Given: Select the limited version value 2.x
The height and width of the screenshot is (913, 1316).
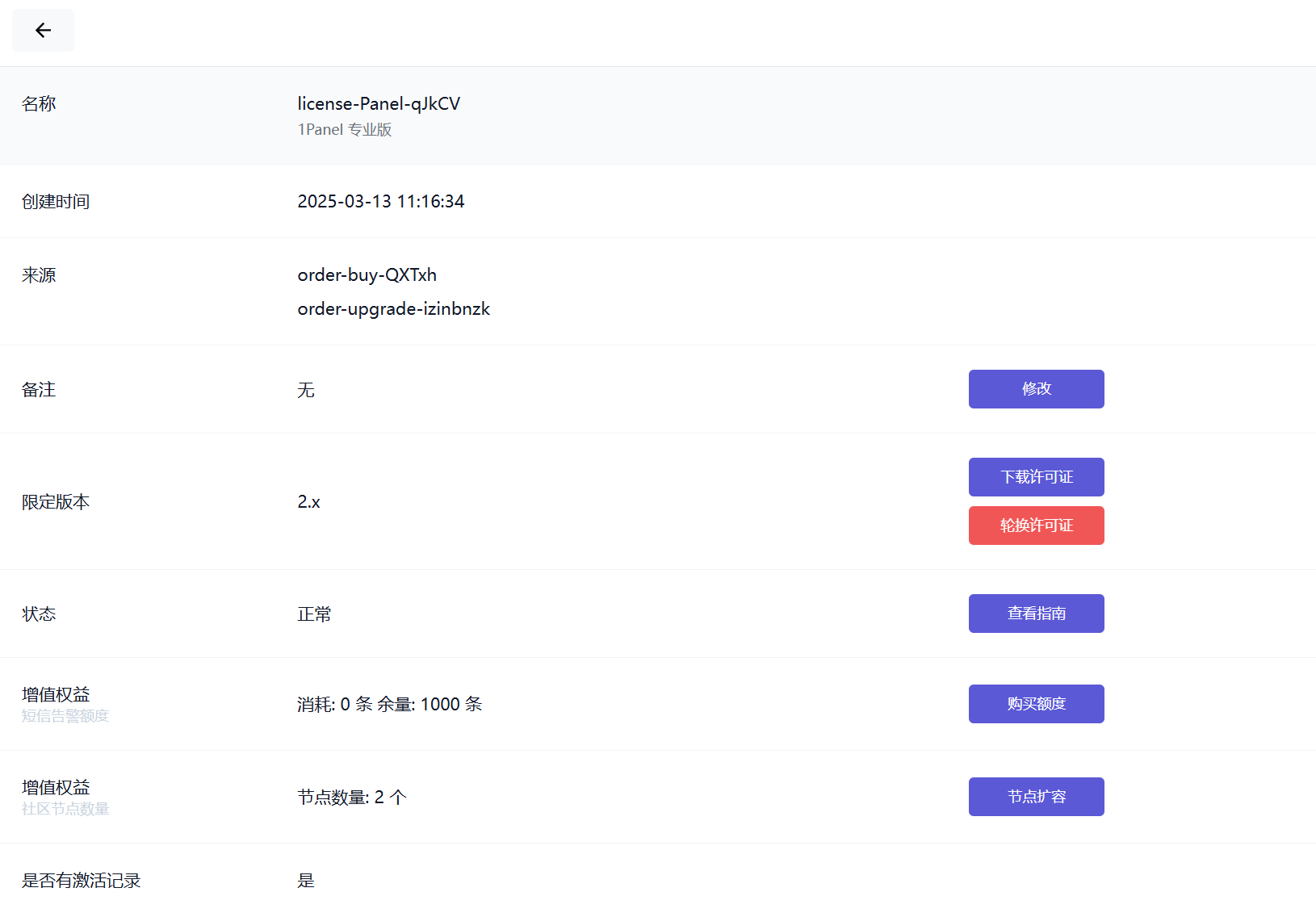Looking at the screenshot, I should 308,502.
